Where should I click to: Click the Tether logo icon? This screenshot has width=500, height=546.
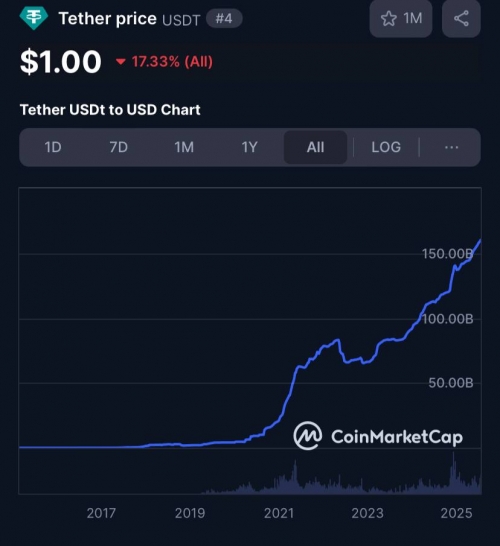33,18
